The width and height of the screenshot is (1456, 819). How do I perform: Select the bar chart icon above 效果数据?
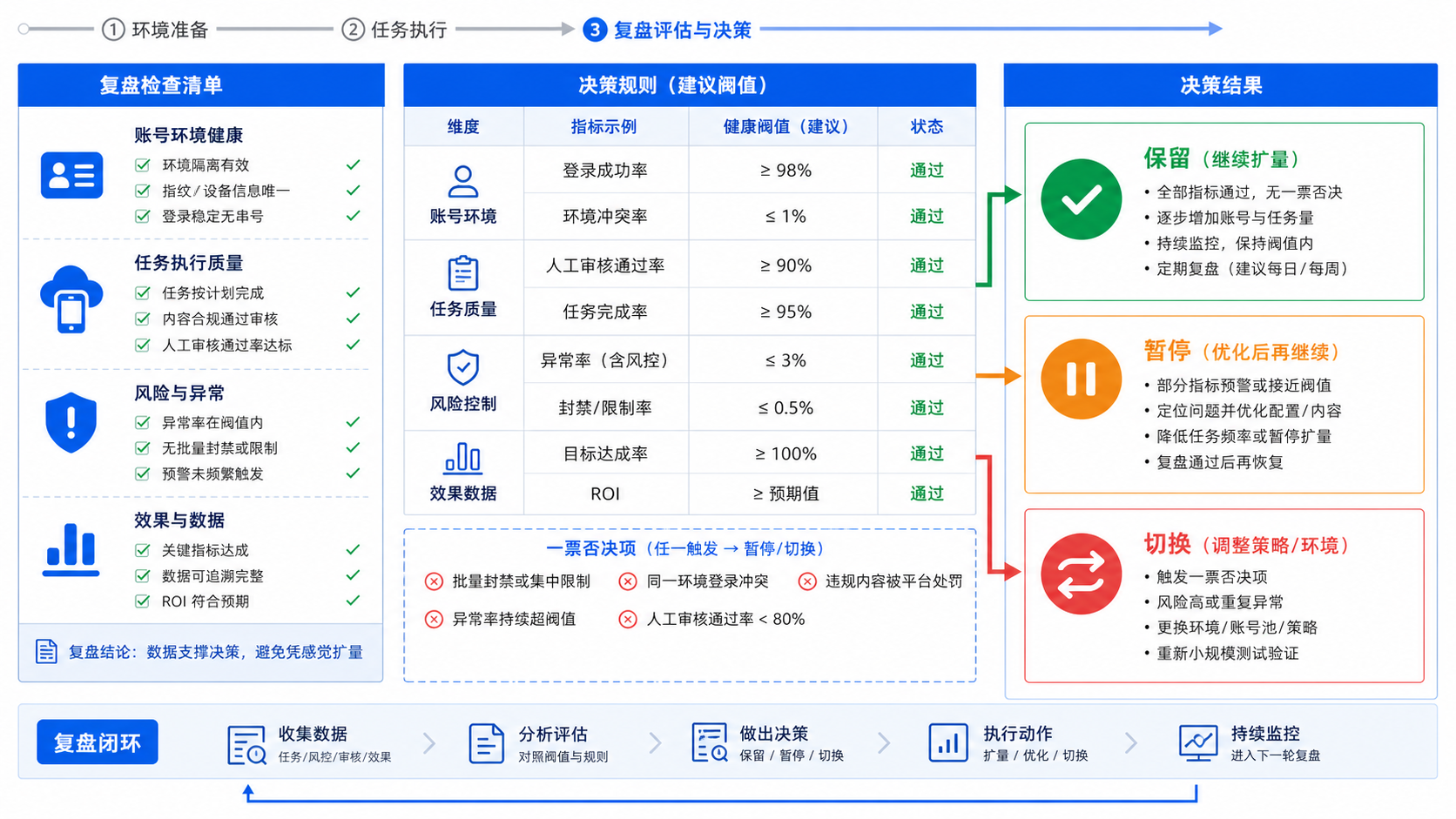pos(462,459)
